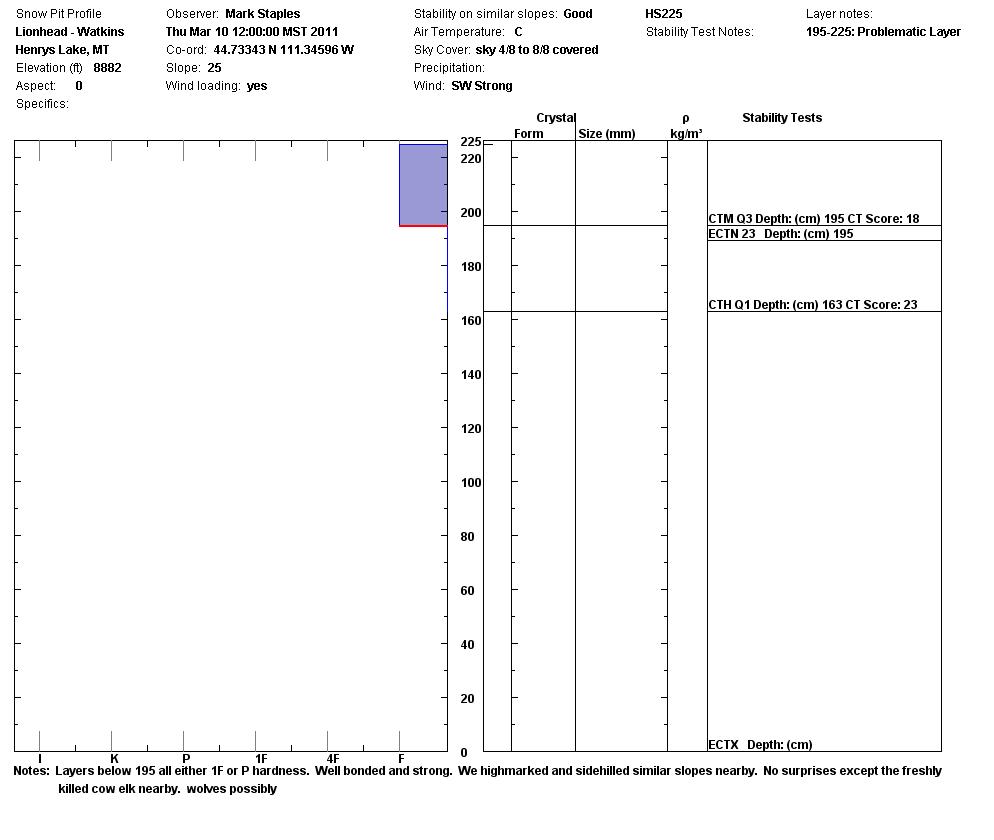The width and height of the screenshot is (994, 840).
Task: Click the 'Size (mm)' column header
Action: coord(607,134)
